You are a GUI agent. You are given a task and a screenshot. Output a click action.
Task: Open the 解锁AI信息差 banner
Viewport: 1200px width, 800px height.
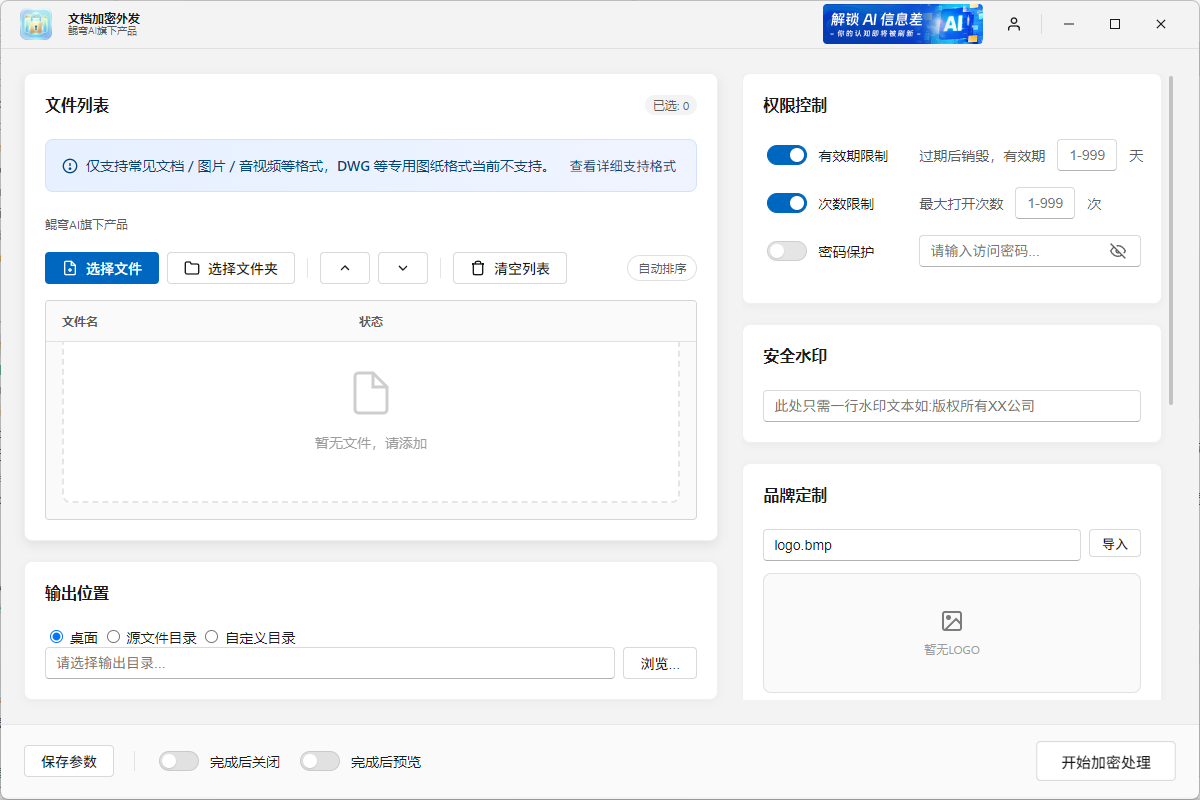(x=902, y=24)
